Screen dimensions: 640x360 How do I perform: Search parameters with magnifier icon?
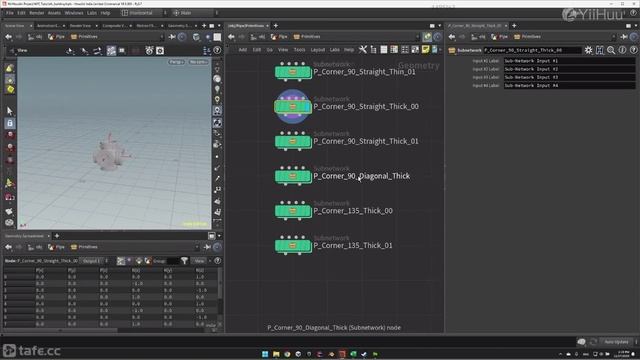tap(611, 50)
